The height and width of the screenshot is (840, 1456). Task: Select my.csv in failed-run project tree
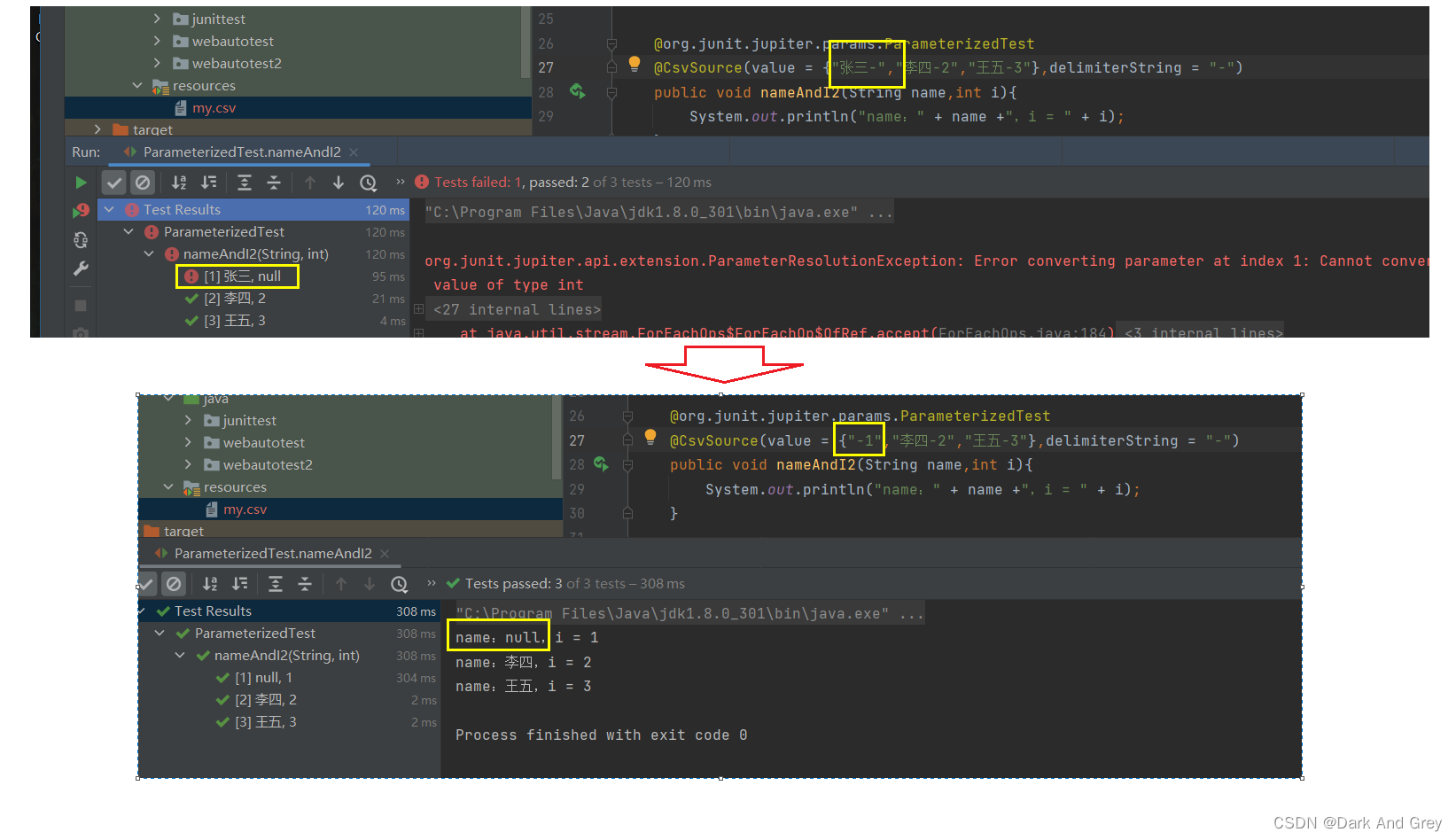(x=298, y=108)
